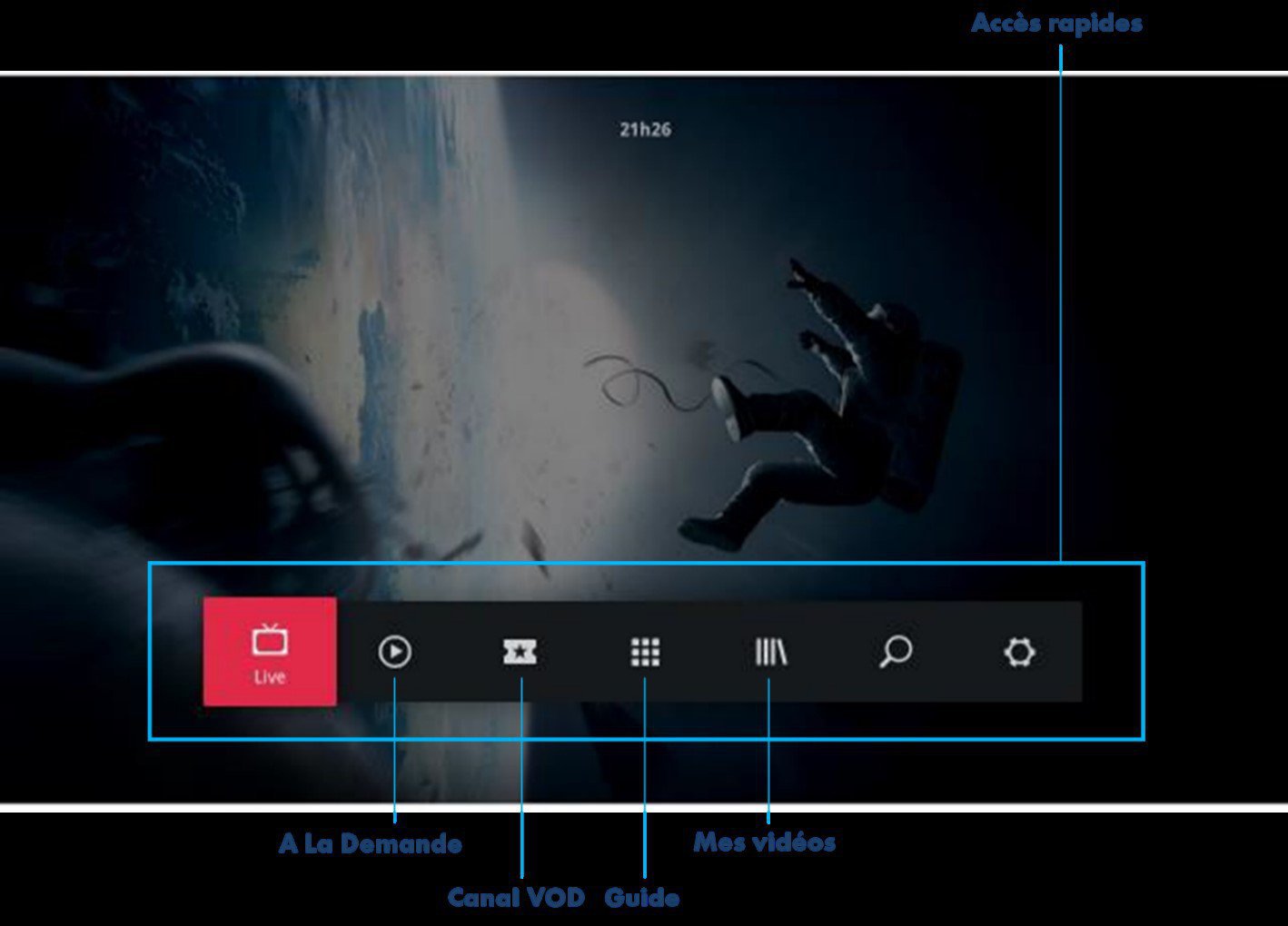The width and height of the screenshot is (1288, 926).
Task: Open Mes vidéos library icon
Action: [x=770, y=652]
